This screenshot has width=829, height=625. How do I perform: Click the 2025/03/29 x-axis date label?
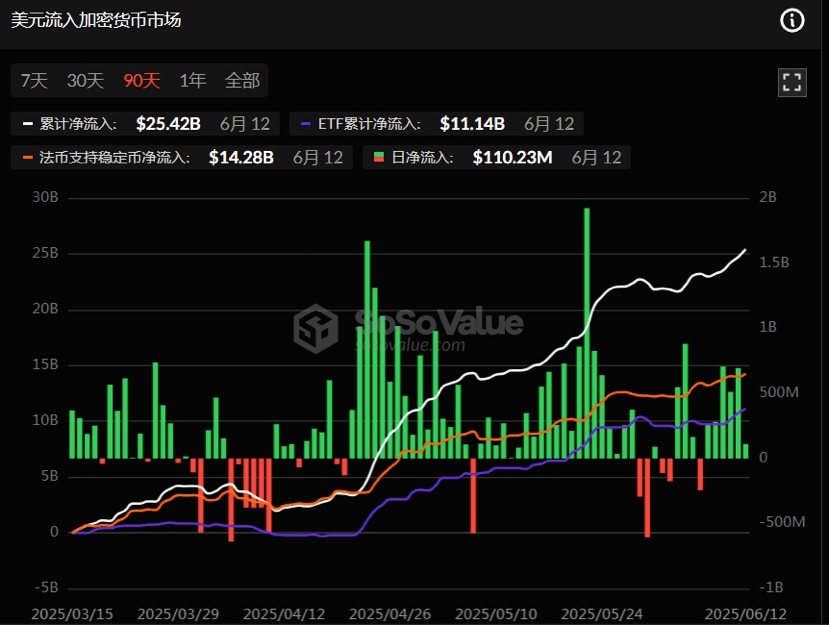[178, 614]
